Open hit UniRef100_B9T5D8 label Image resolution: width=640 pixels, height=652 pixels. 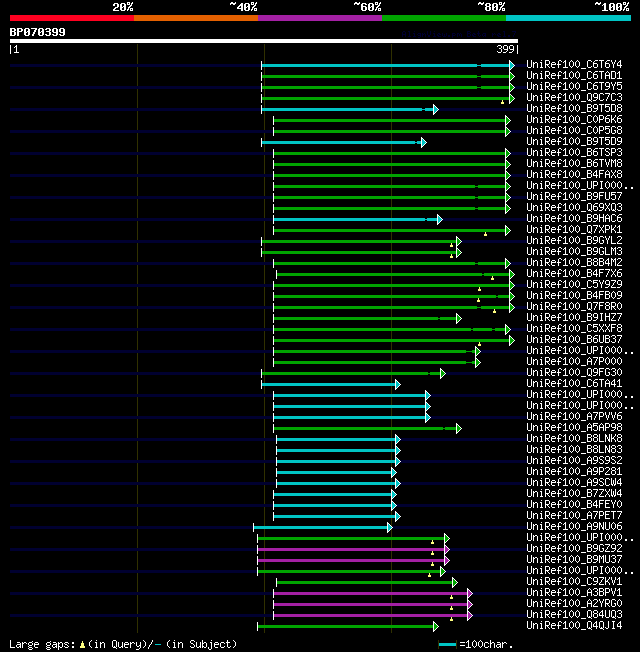click(x=574, y=109)
